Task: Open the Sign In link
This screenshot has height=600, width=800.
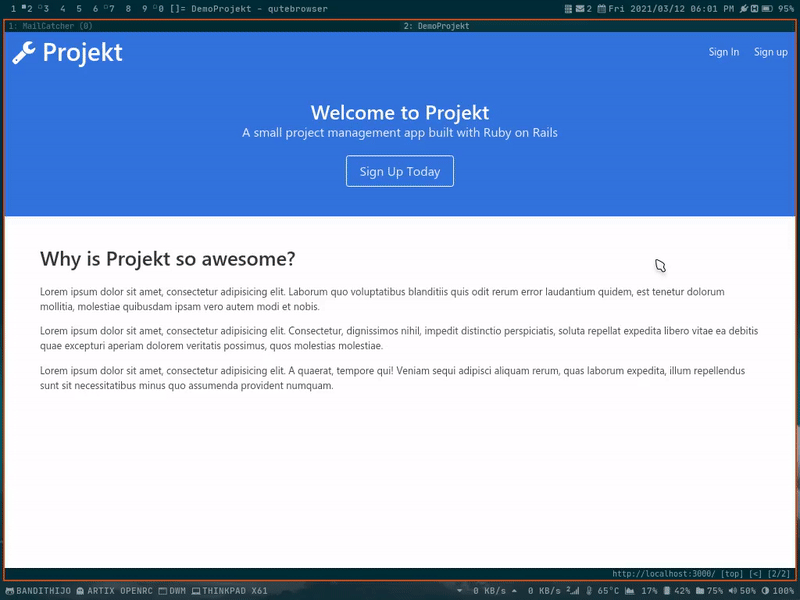Action: click(x=724, y=52)
